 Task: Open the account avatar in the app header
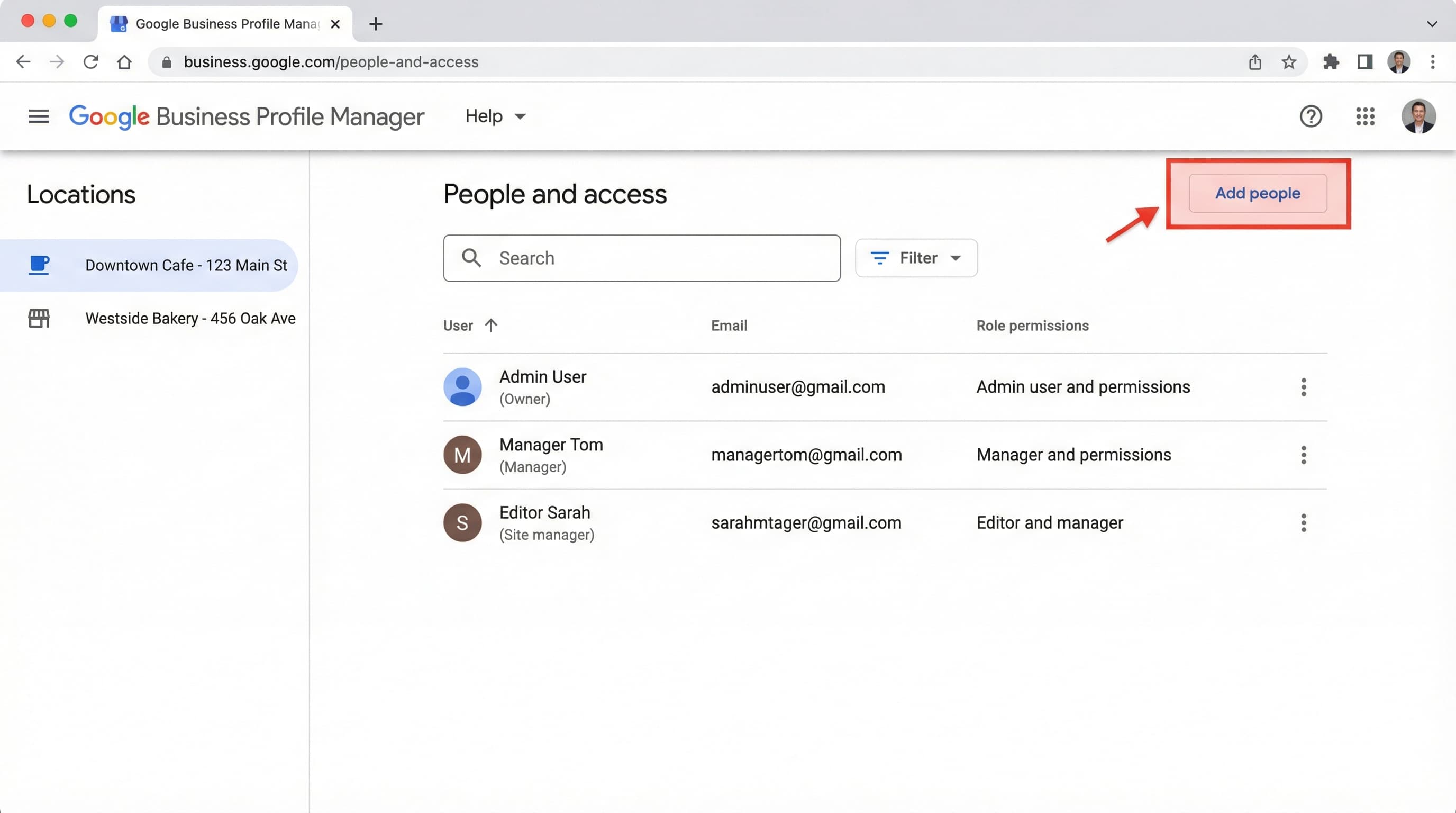[1418, 116]
